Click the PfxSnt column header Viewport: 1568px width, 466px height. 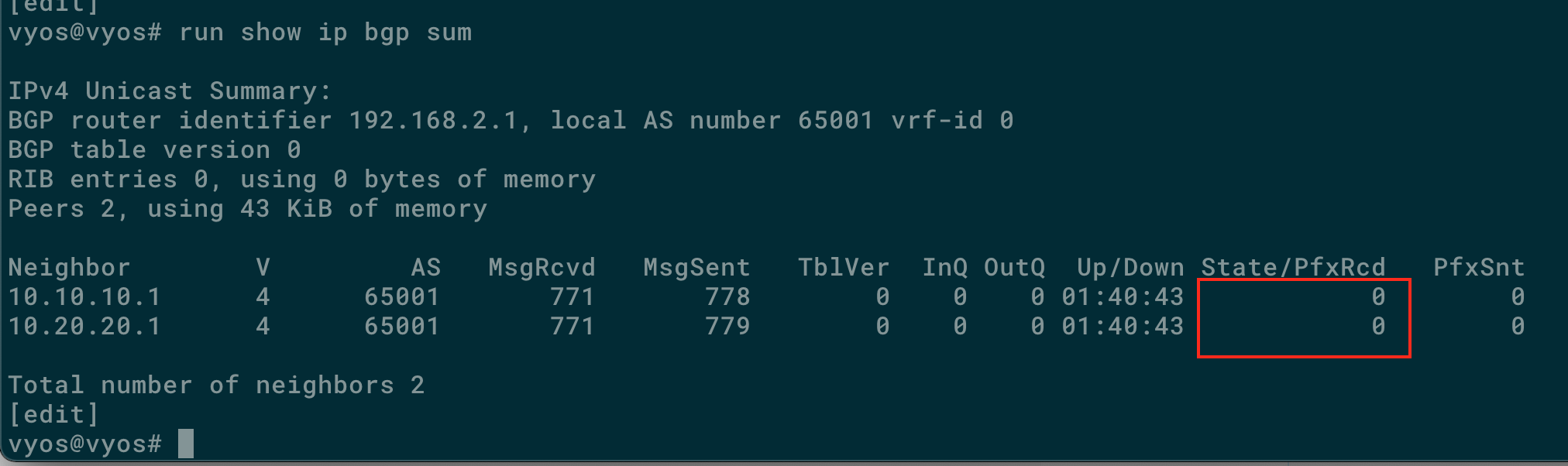coord(1479,268)
